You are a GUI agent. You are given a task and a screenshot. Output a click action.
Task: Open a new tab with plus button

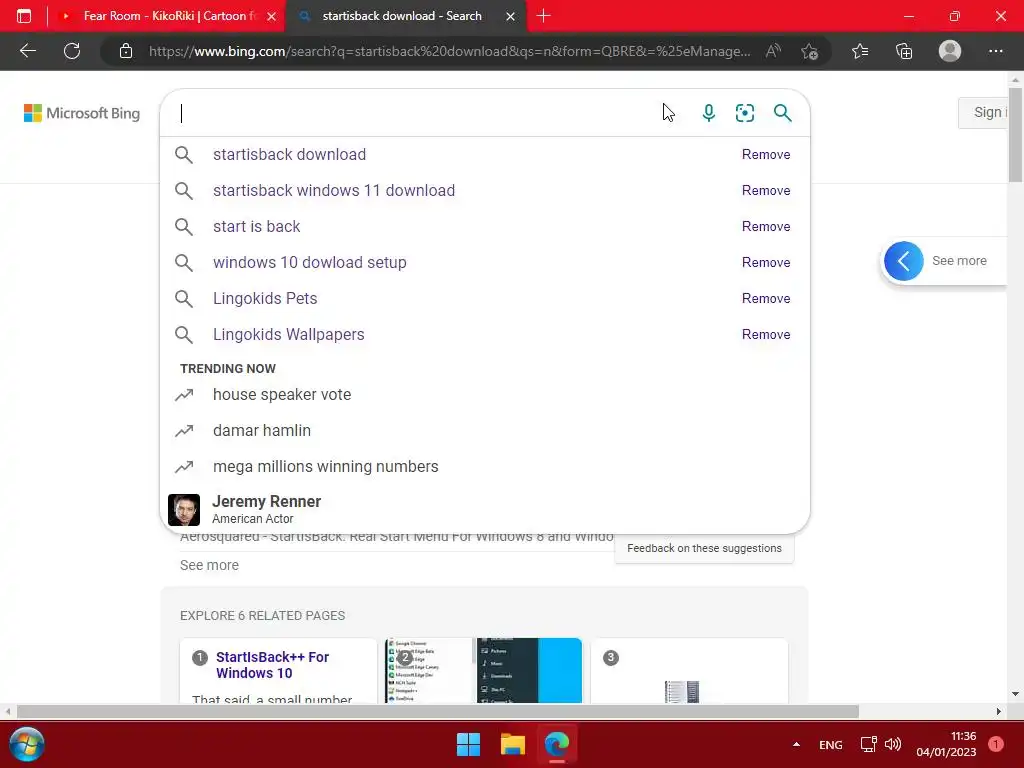tap(543, 16)
